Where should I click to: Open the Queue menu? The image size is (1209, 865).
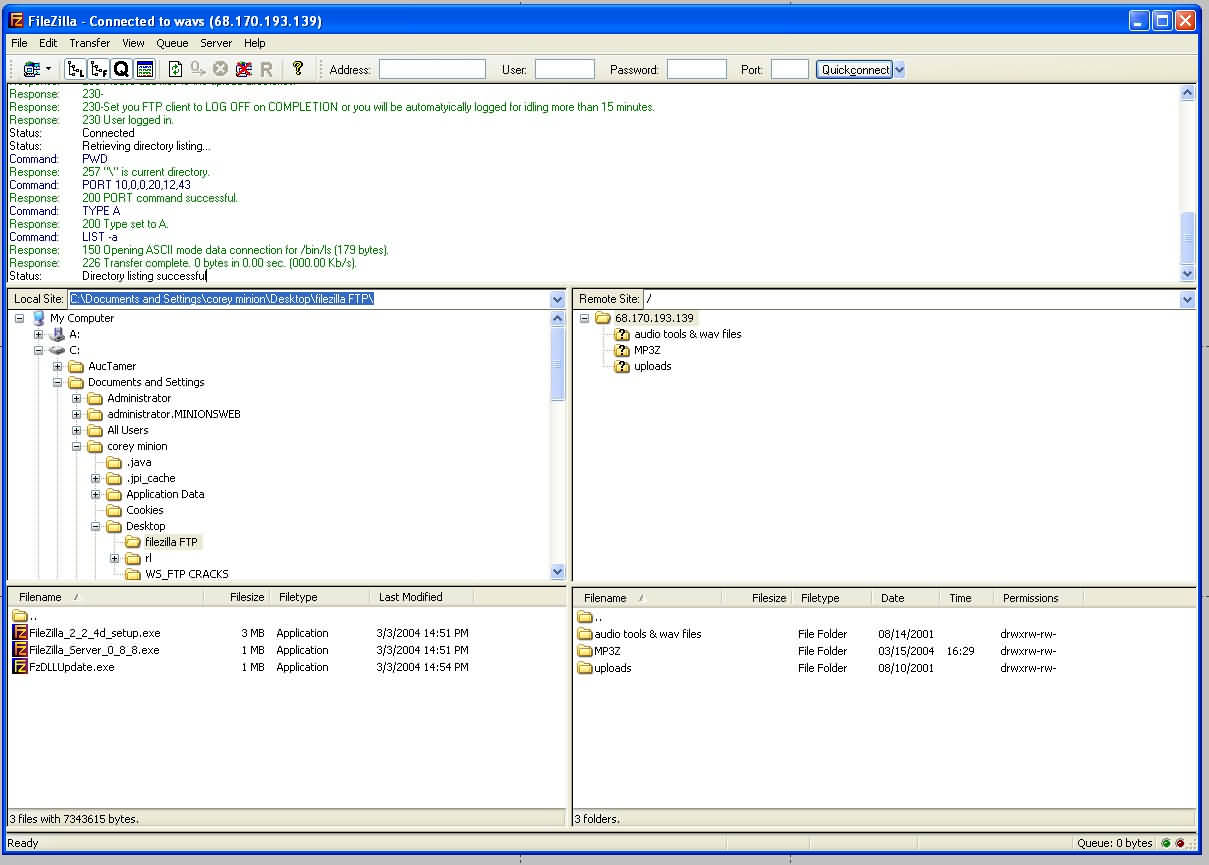click(x=172, y=43)
